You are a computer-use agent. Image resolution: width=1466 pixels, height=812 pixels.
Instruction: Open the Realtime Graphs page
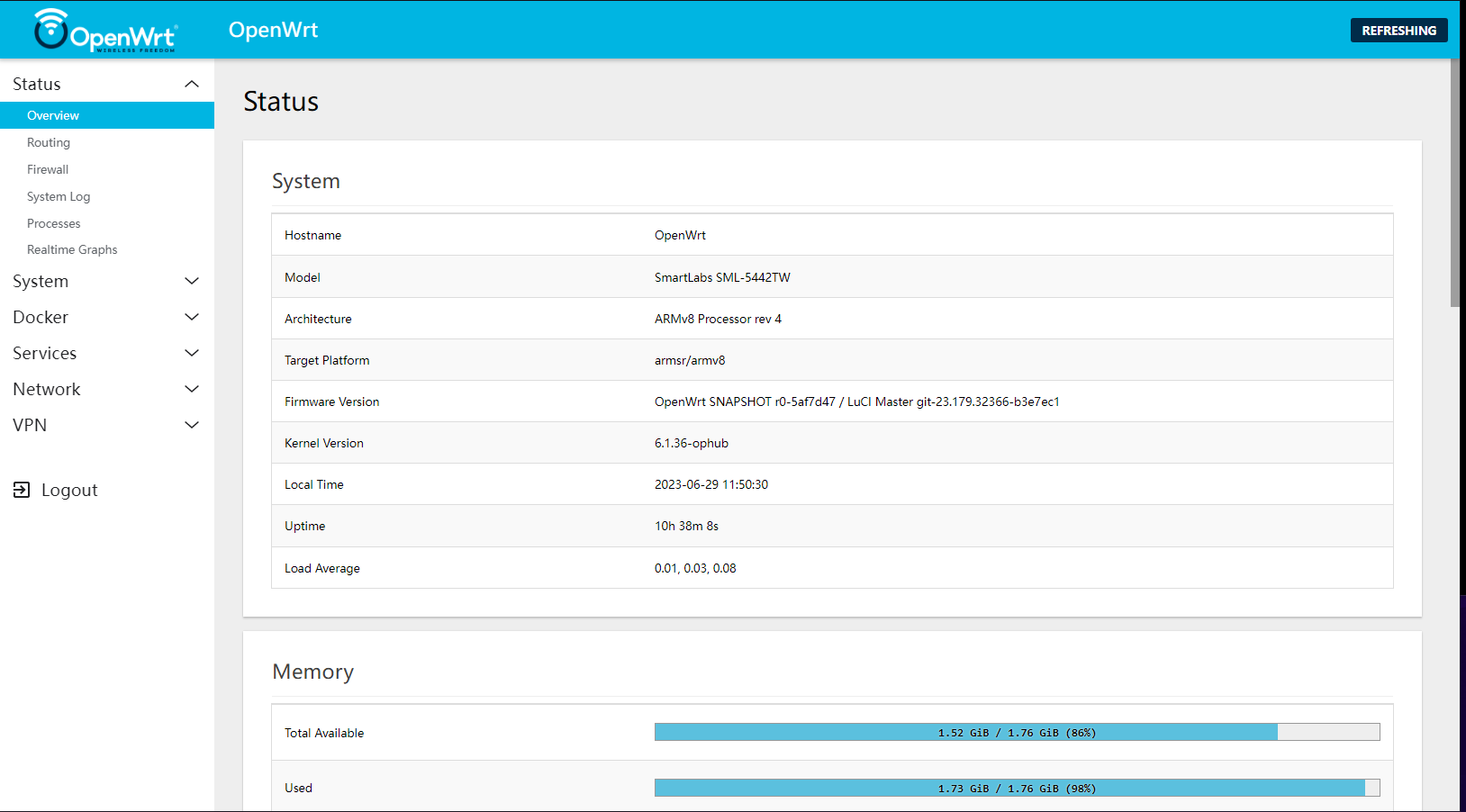72,249
